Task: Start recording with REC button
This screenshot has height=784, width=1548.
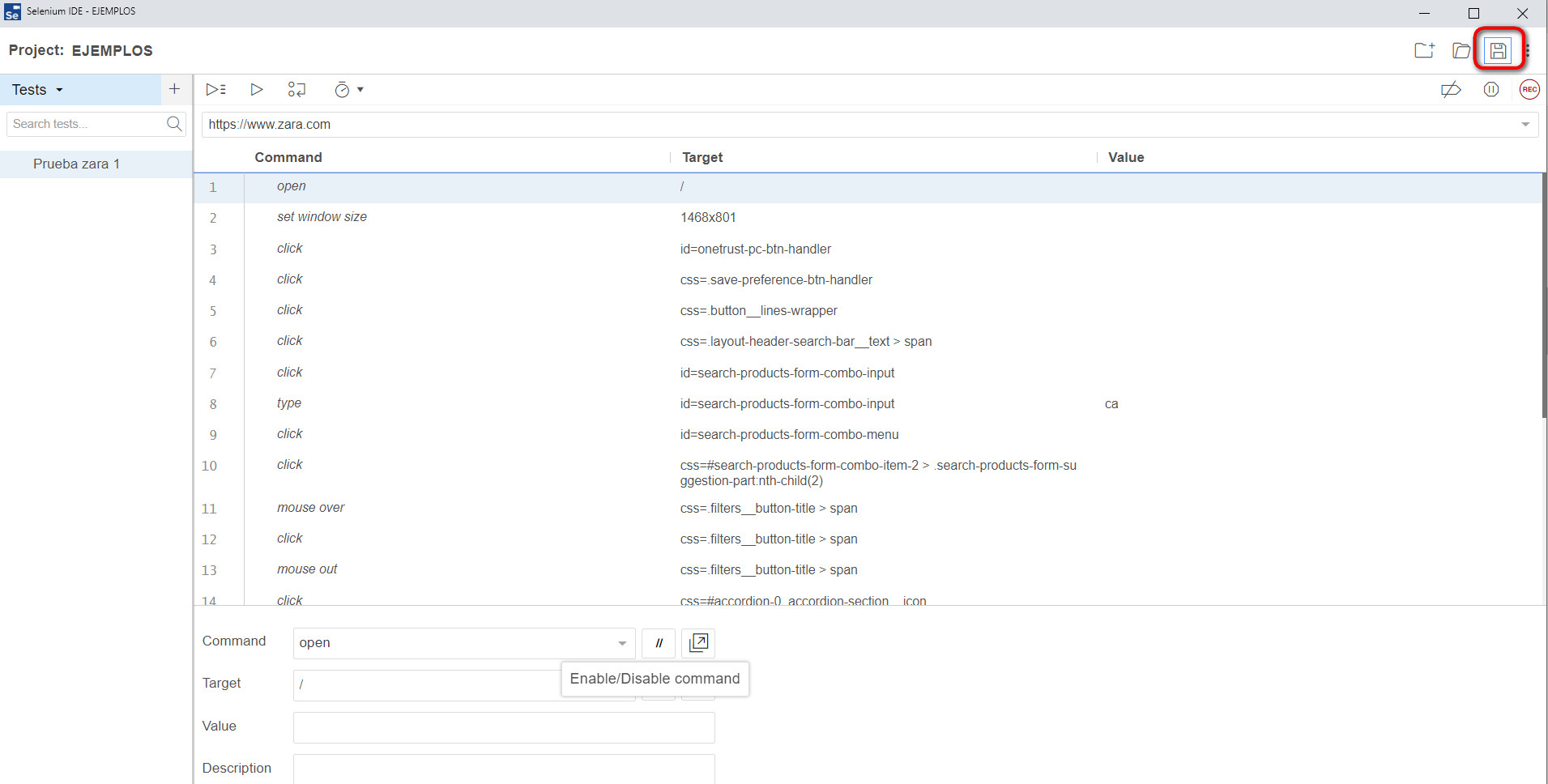Action: pos(1529,90)
